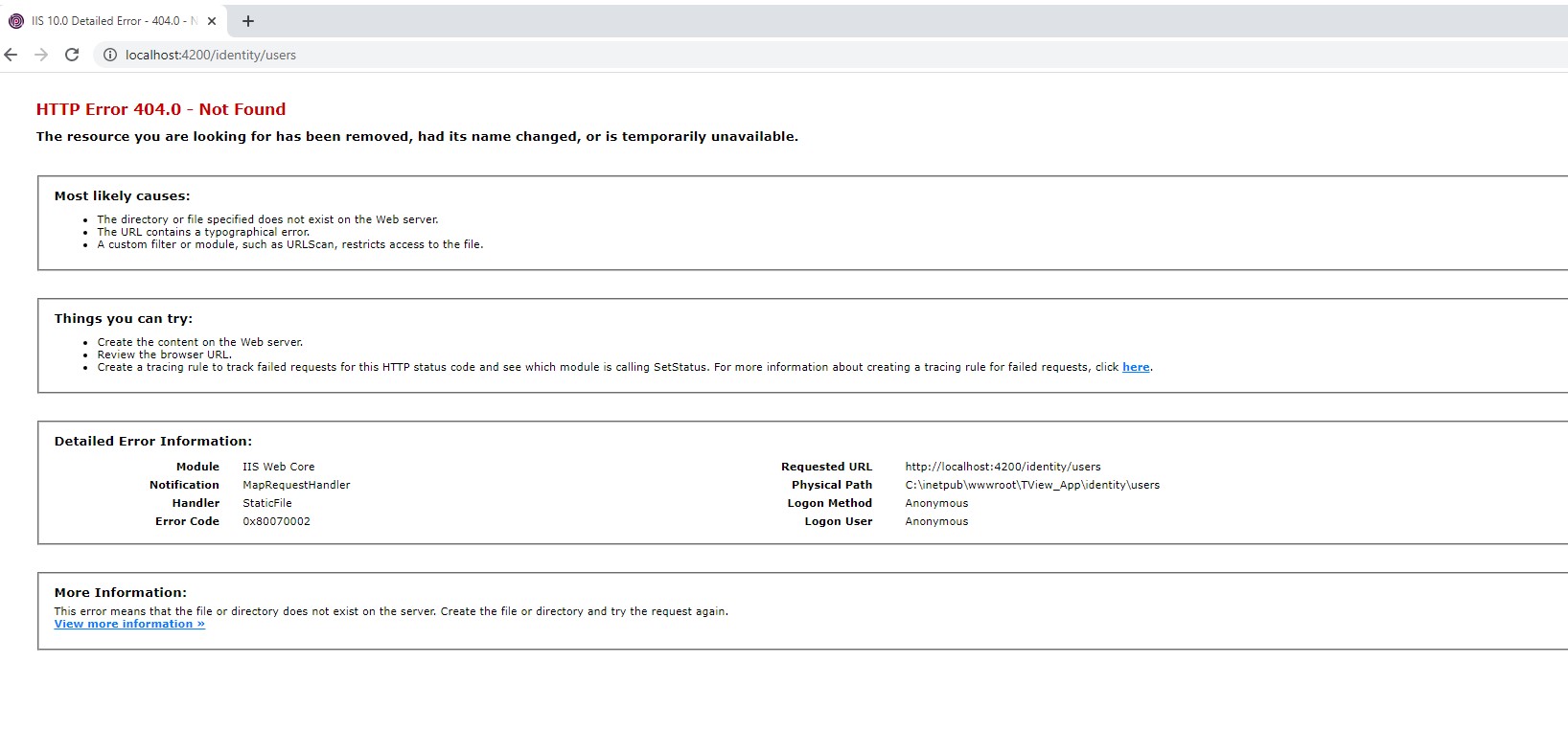Follow the "here" tracing rule link

tap(1136, 367)
